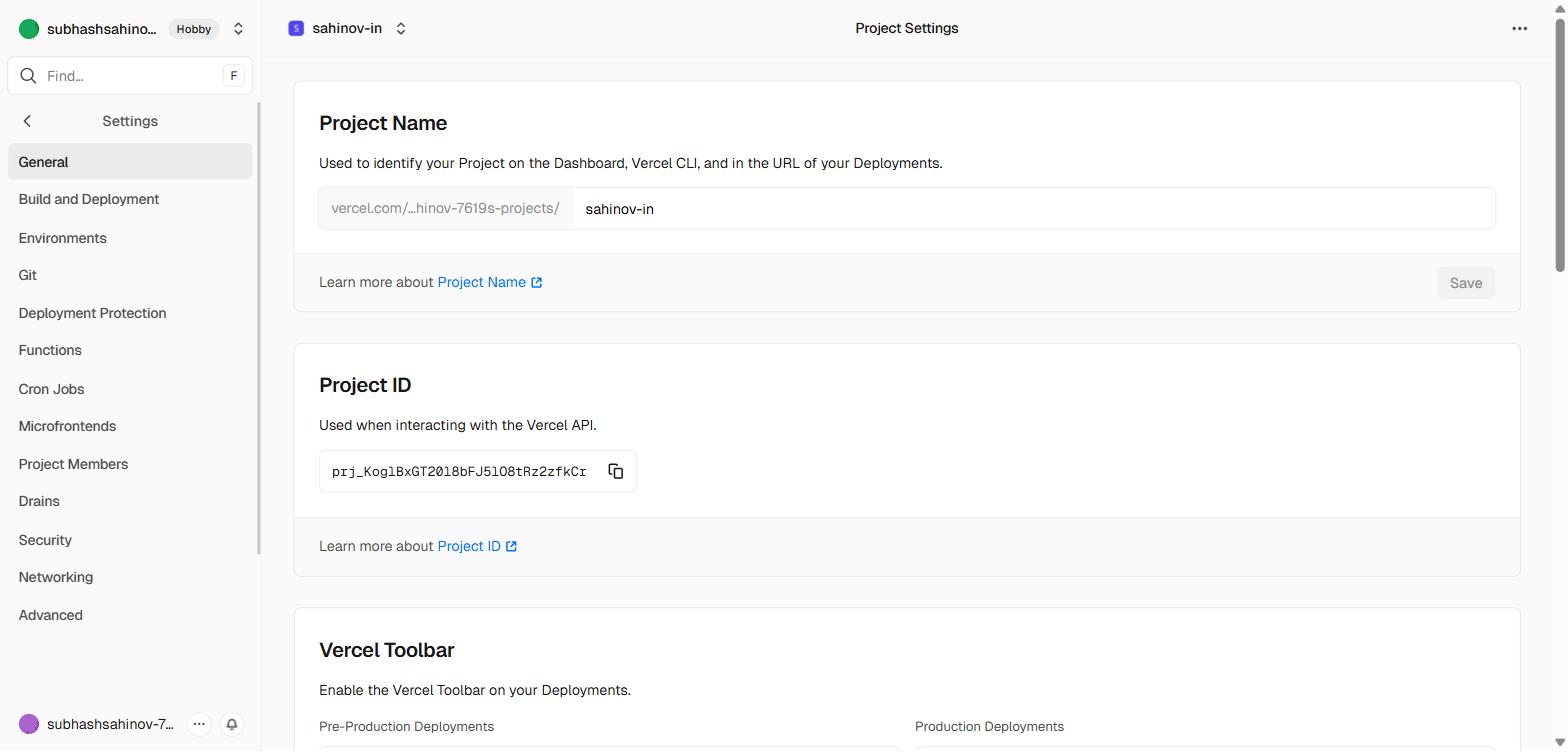The width and height of the screenshot is (1568, 755).
Task: Open the three-dot menu at top right
Action: click(1519, 28)
